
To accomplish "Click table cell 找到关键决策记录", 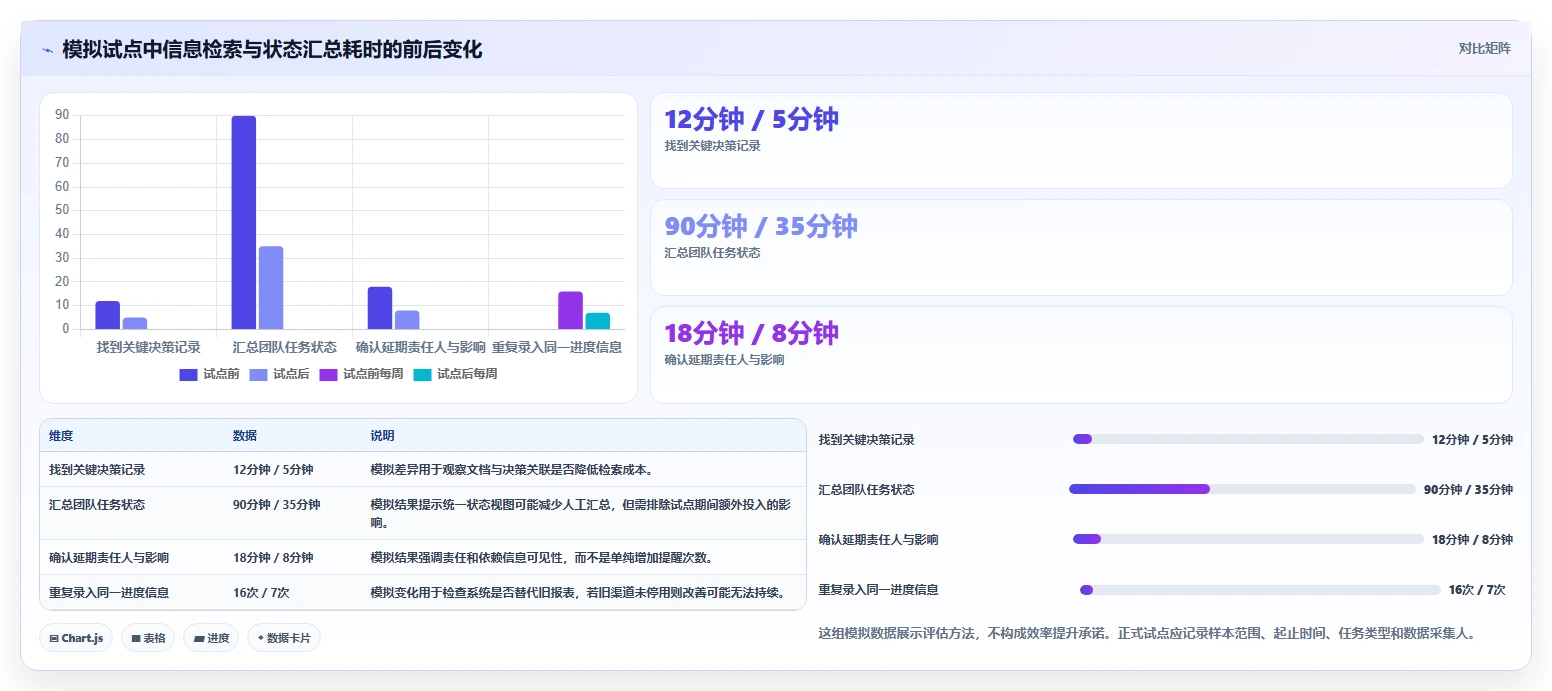I will point(97,470).
